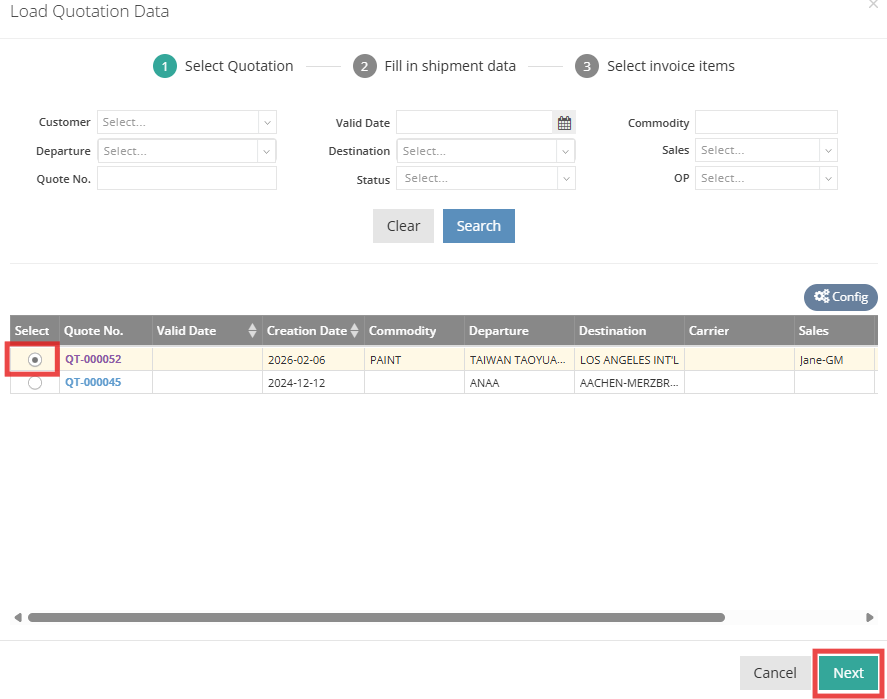Go to Select invoice items step
Screen dimensions: 887x699
point(670,66)
